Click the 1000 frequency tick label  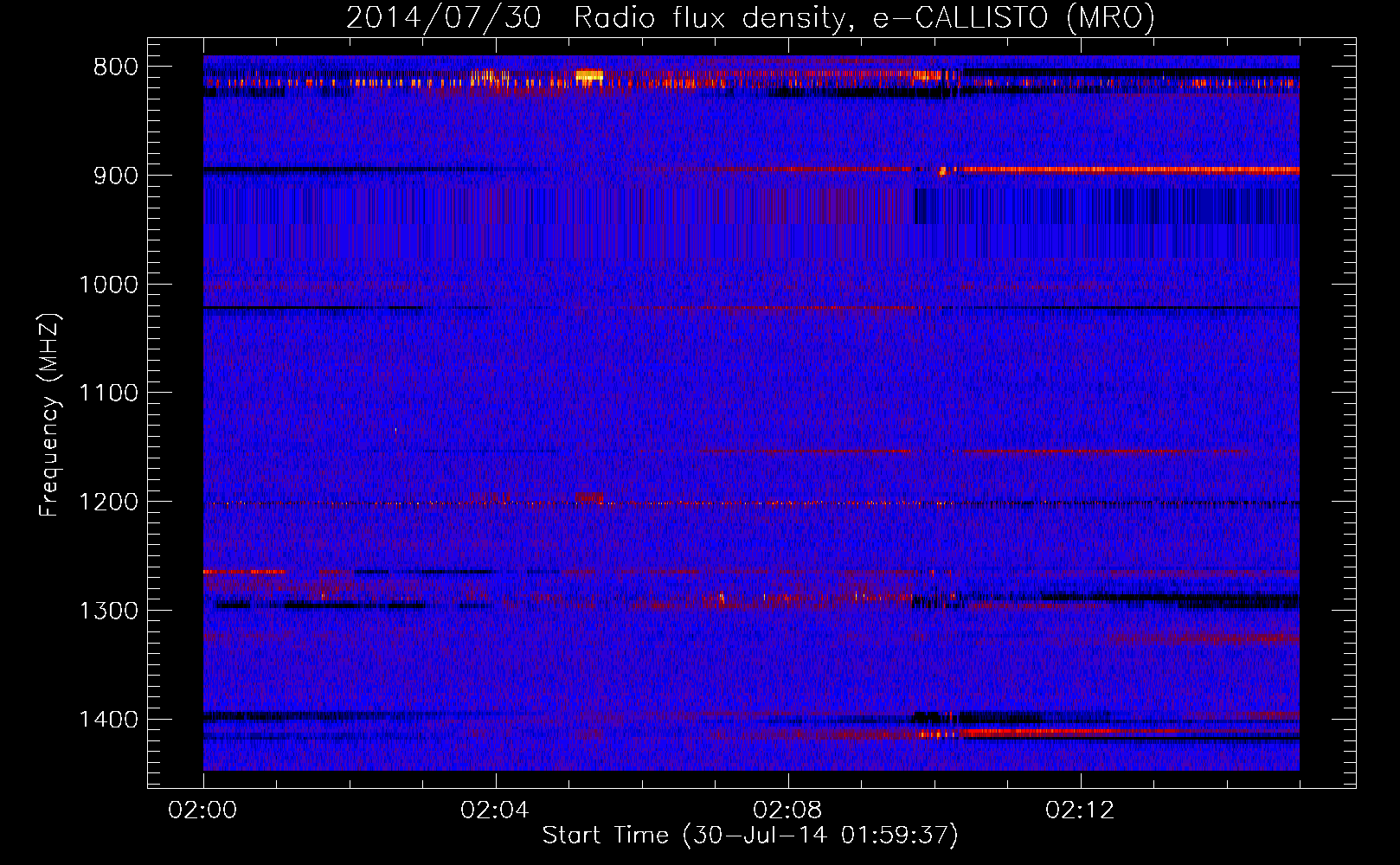click(109, 285)
